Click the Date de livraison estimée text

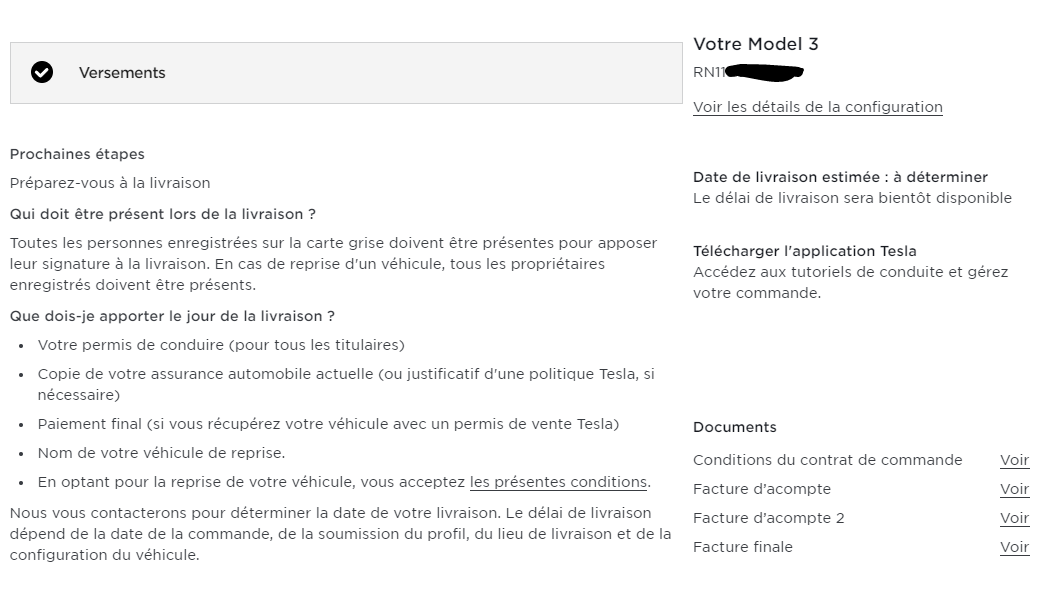point(840,178)
